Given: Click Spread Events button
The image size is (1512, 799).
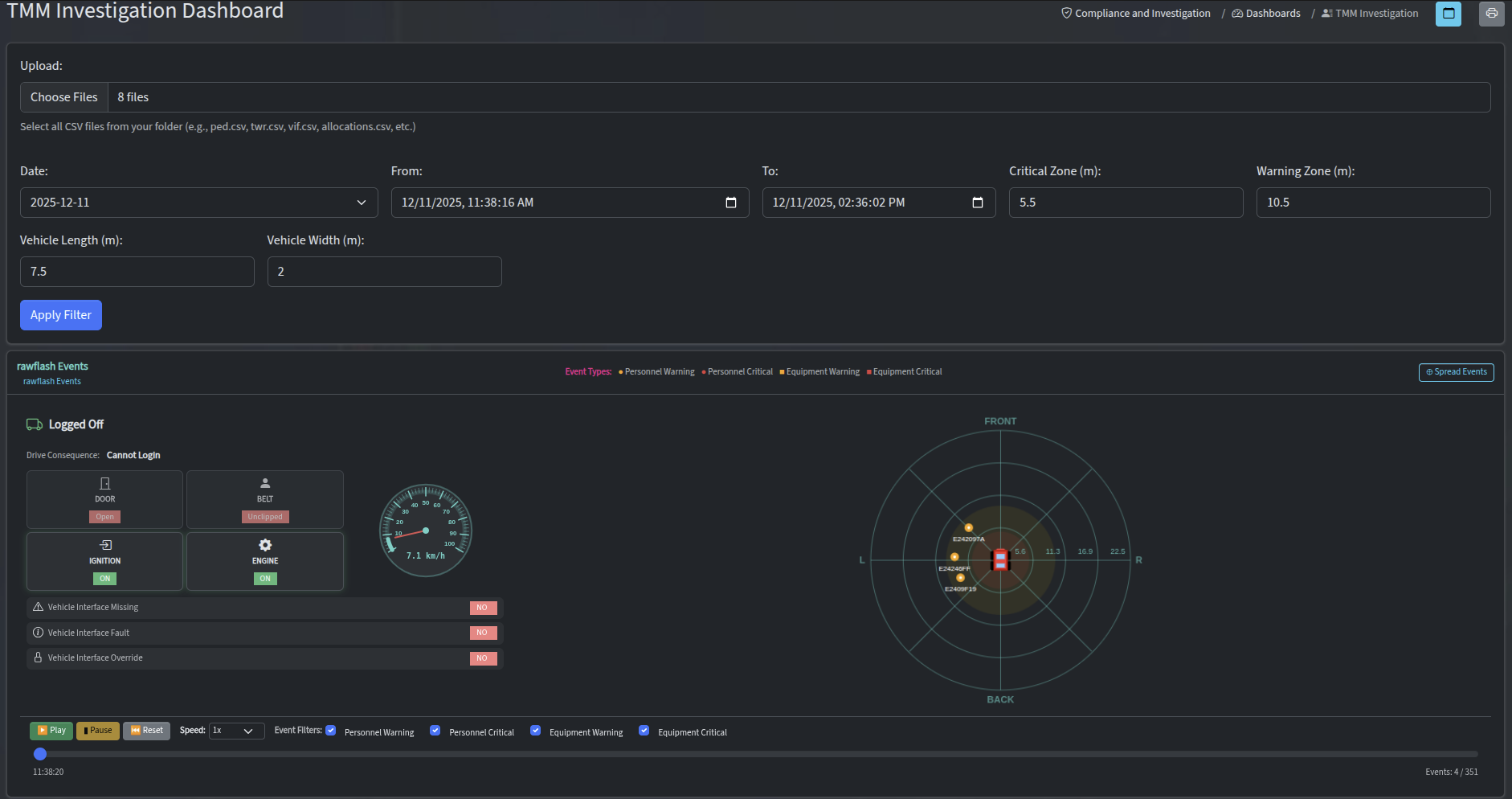Looking at the screenshot, I should click(x=1457, y=372).
